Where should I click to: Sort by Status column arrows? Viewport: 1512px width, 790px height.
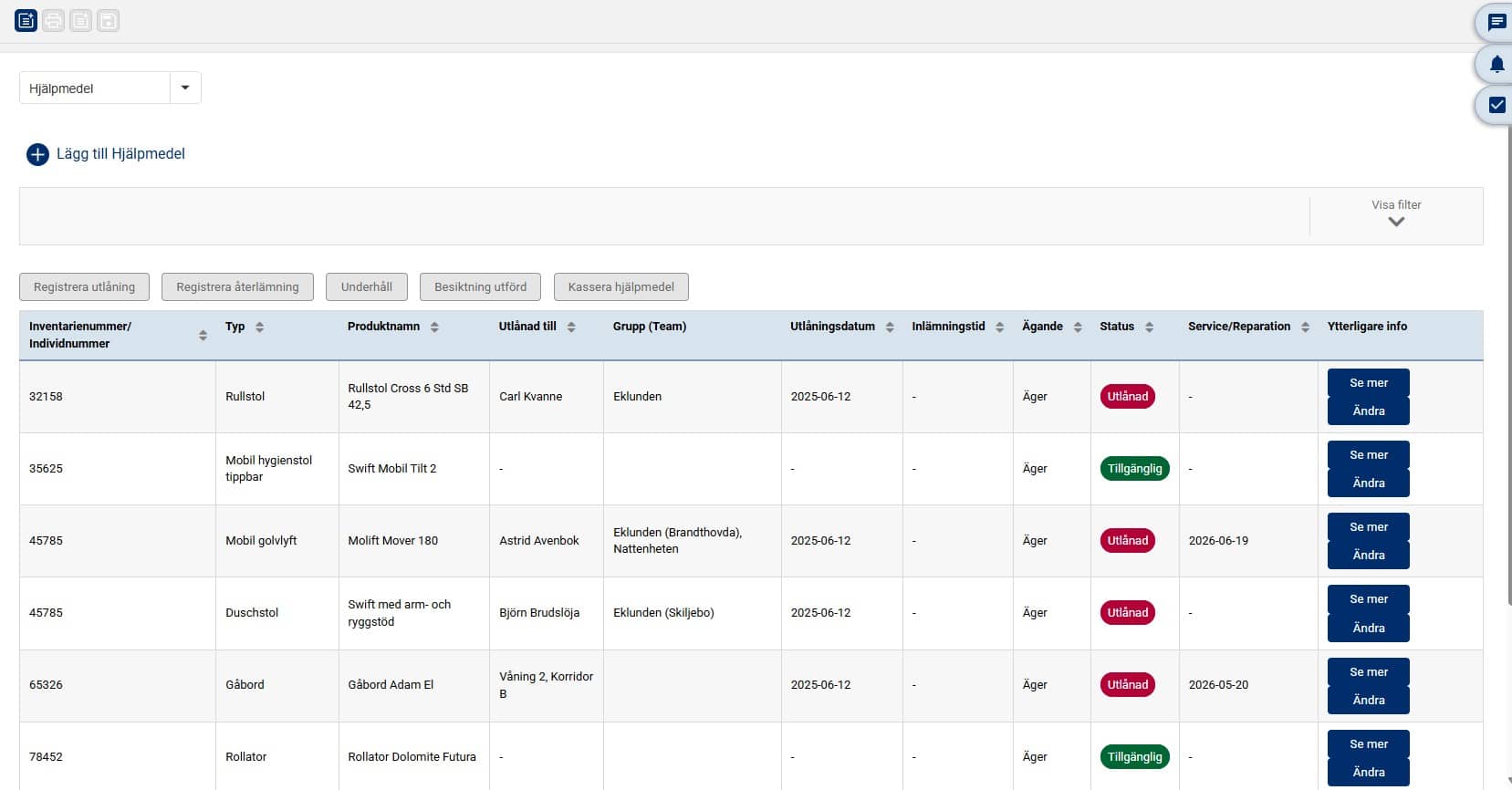1149,327
